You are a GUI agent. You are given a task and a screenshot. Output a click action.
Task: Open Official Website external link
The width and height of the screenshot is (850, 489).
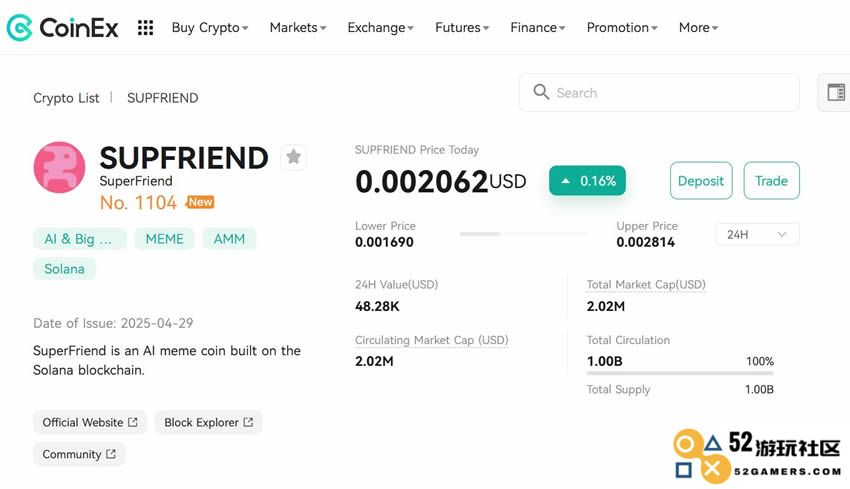pyautogui.click(x=90, y=422)
